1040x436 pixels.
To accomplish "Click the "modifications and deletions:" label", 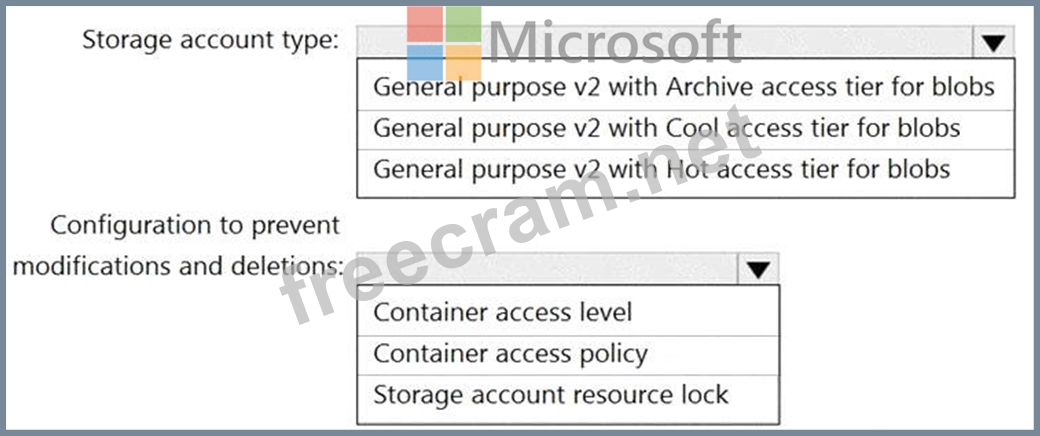I will (x=179, y=267).
